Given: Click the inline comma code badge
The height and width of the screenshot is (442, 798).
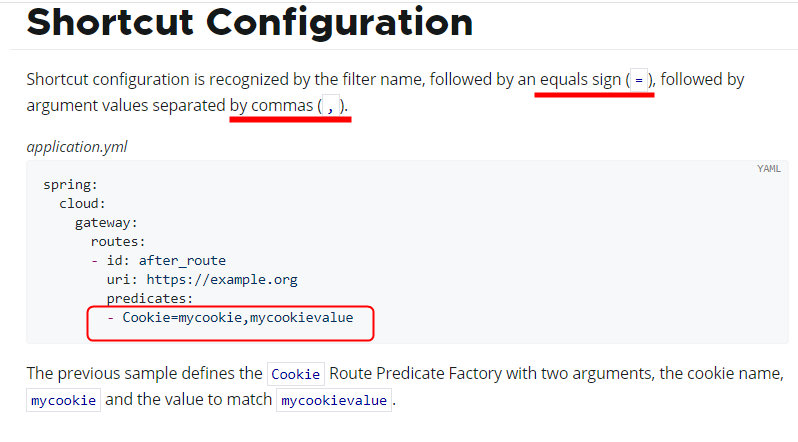Looking at the screenshot, I should tap(331, 106).
